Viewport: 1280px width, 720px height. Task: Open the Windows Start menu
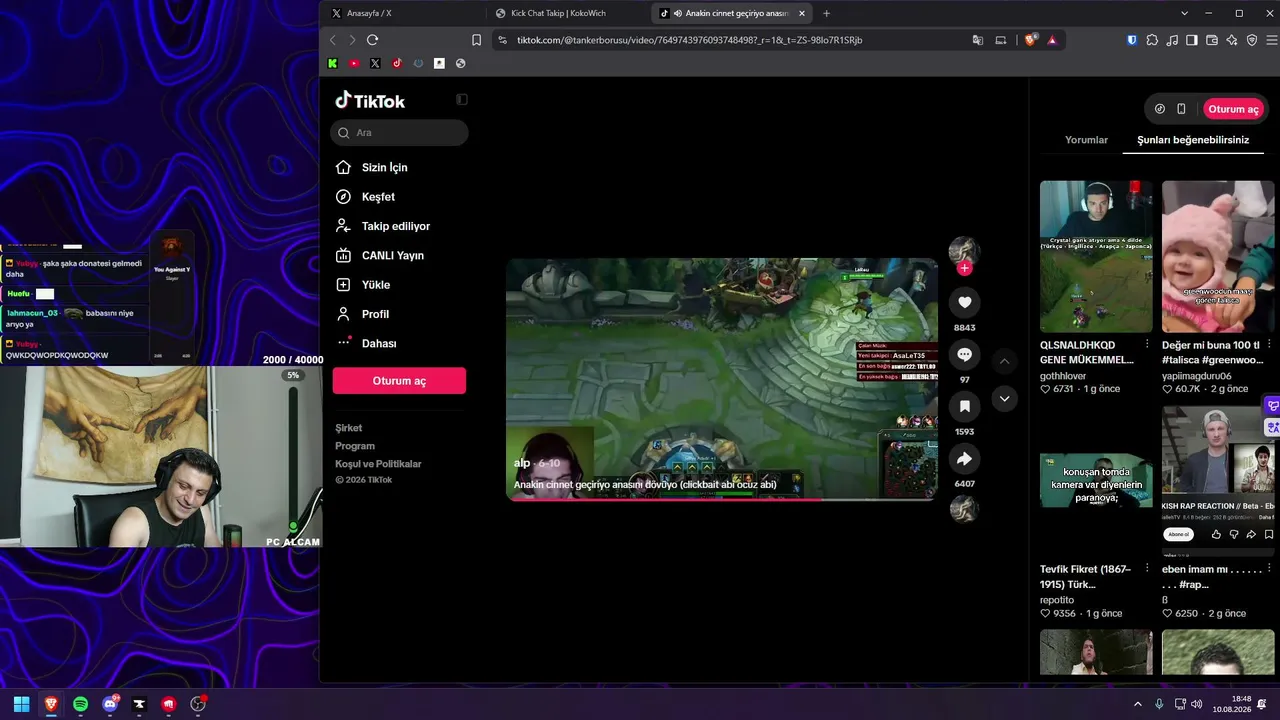pyautogui.click(x=21, y=704)
